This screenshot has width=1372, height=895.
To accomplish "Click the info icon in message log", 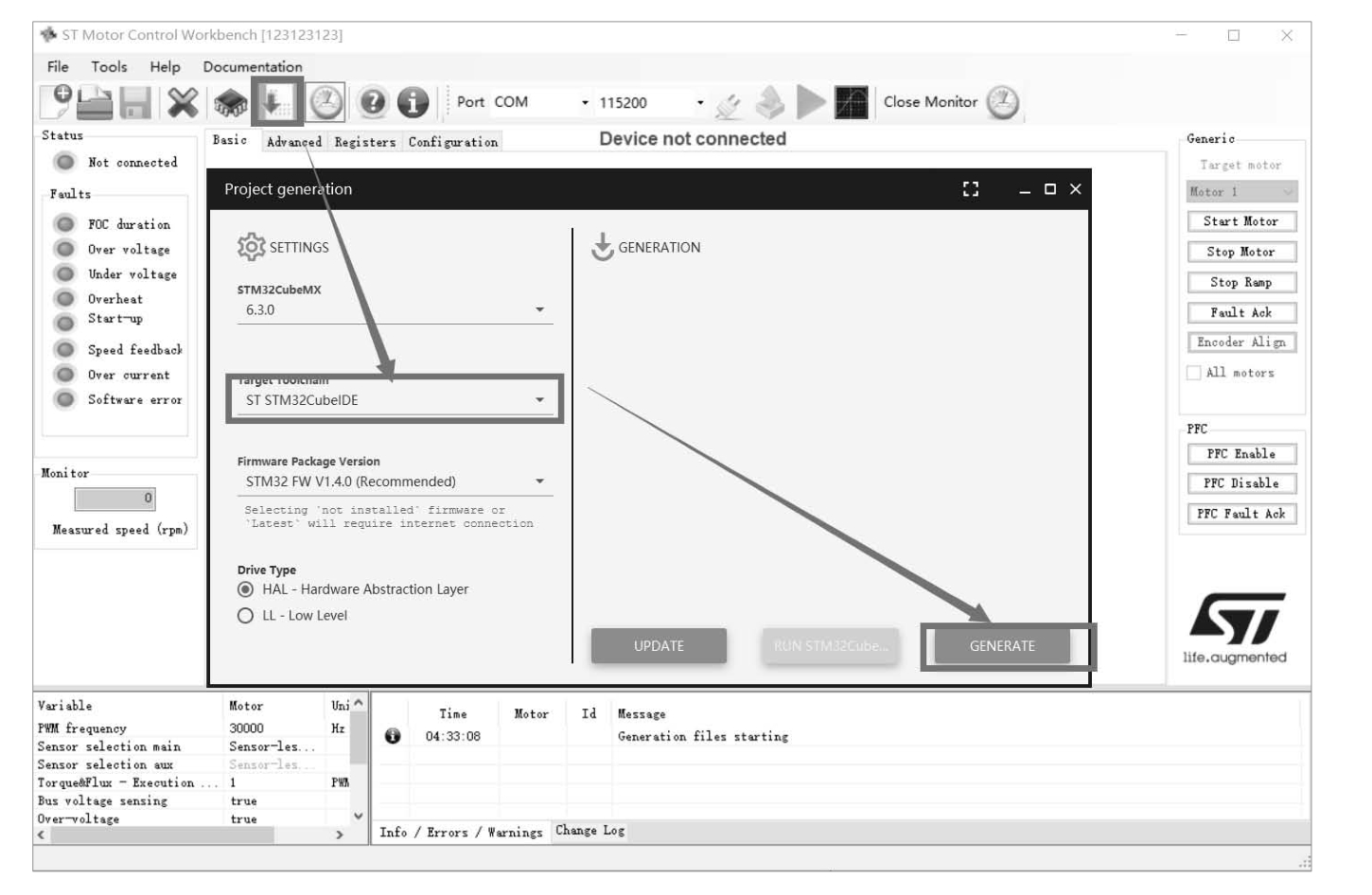I will click(393, 736).
